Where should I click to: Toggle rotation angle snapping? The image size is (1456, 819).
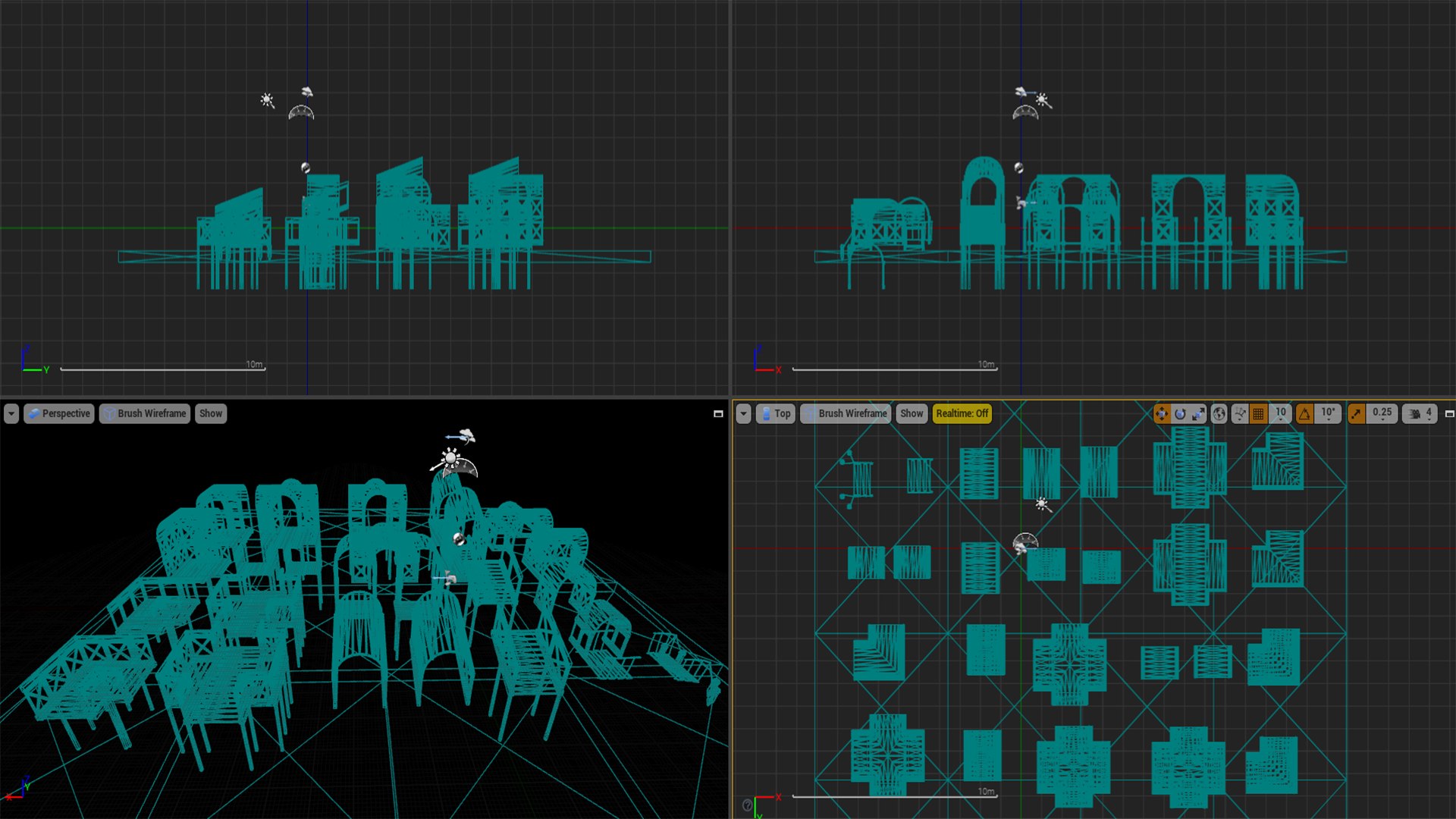coord(1304,413)
